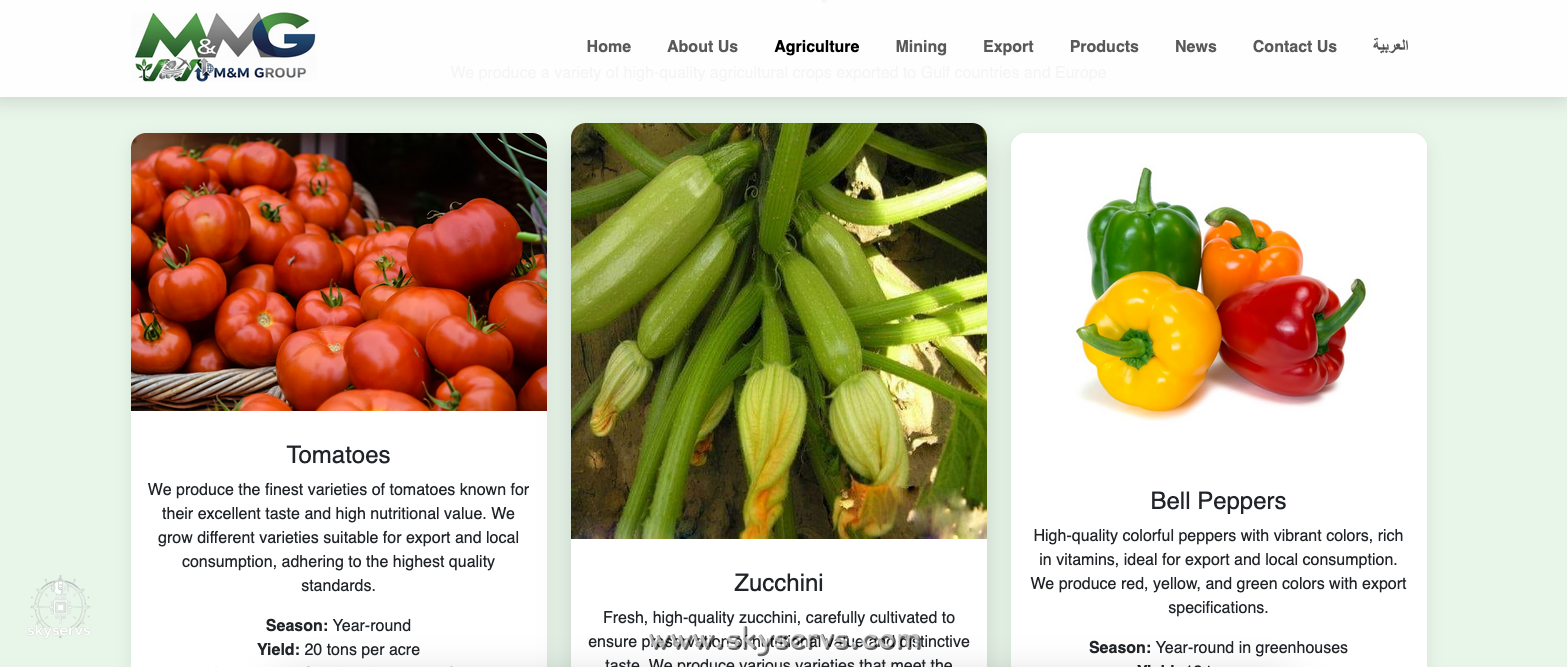Click the skyservs compass watermark icon
The width and height of the screenshot is (1567, 667).
coord(60,607)
